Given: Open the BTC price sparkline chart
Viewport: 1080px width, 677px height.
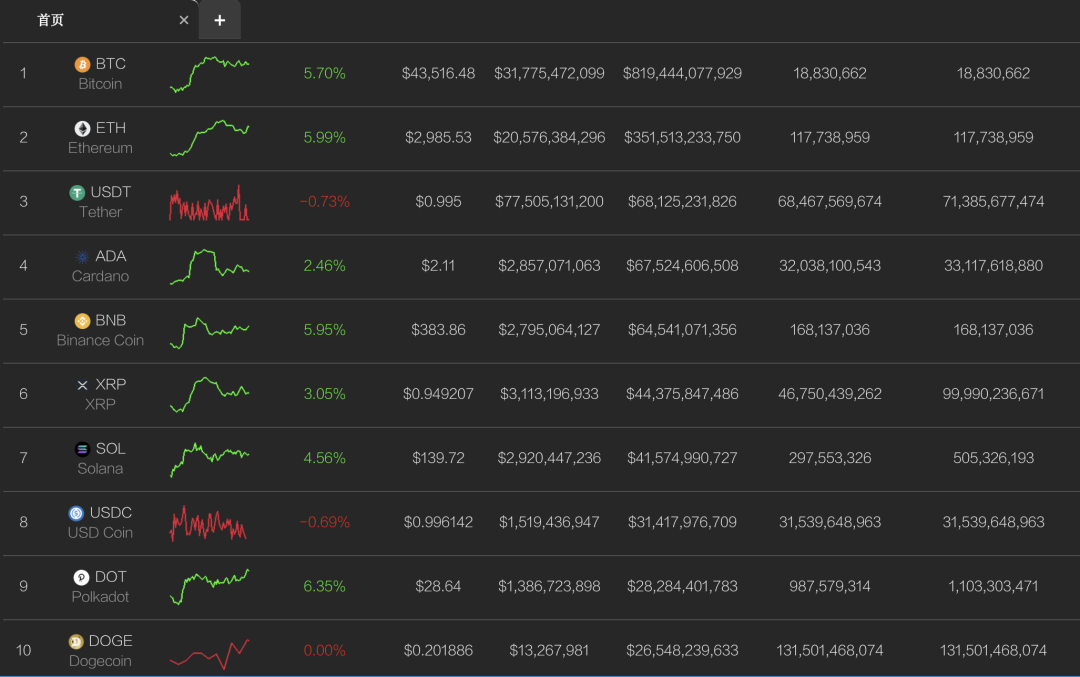Looking at the screenshot, I should [209, 74].
